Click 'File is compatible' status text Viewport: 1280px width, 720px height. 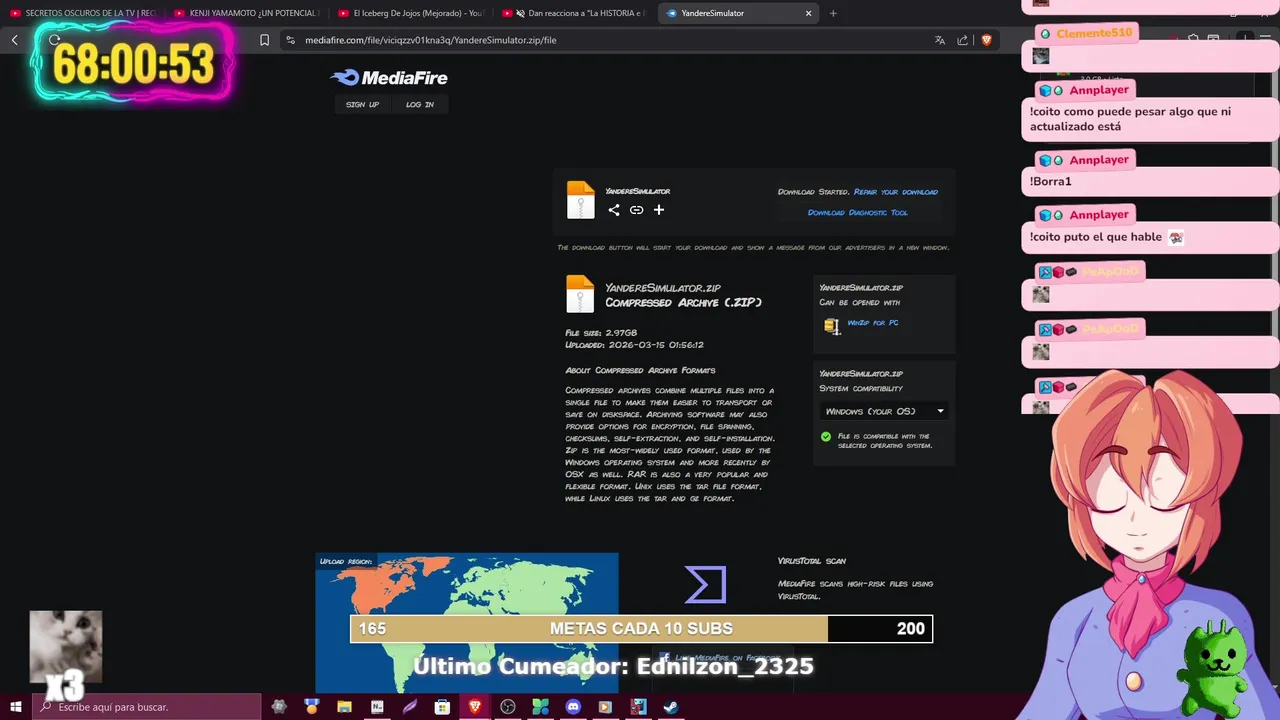(884, 441)
